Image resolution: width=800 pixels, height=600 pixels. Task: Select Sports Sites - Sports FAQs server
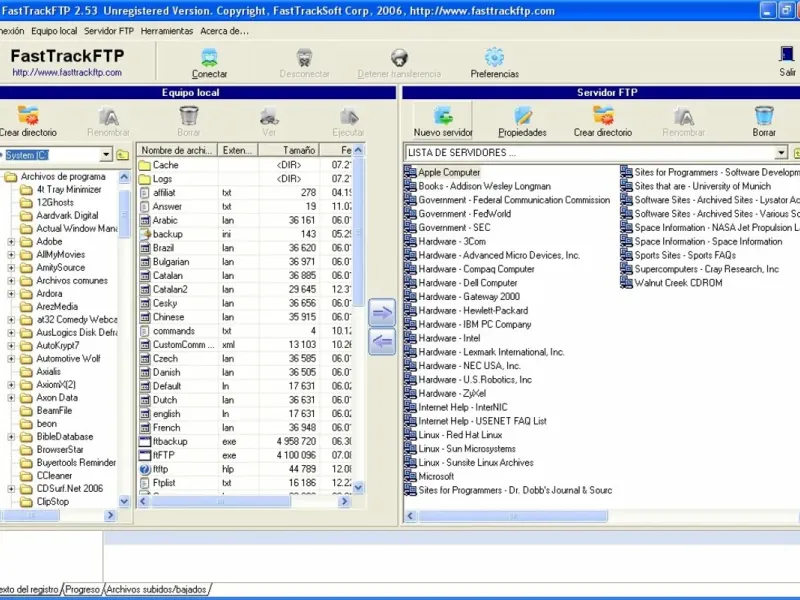679,256
